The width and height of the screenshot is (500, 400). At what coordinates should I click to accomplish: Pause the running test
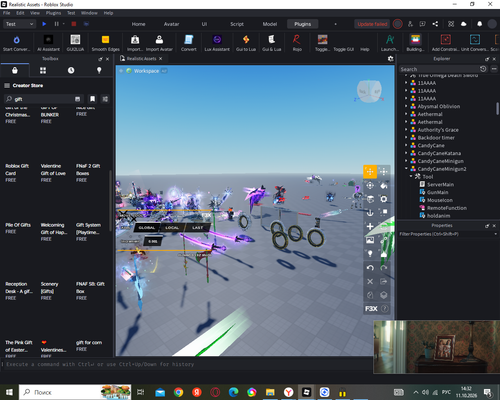point(56,24)
